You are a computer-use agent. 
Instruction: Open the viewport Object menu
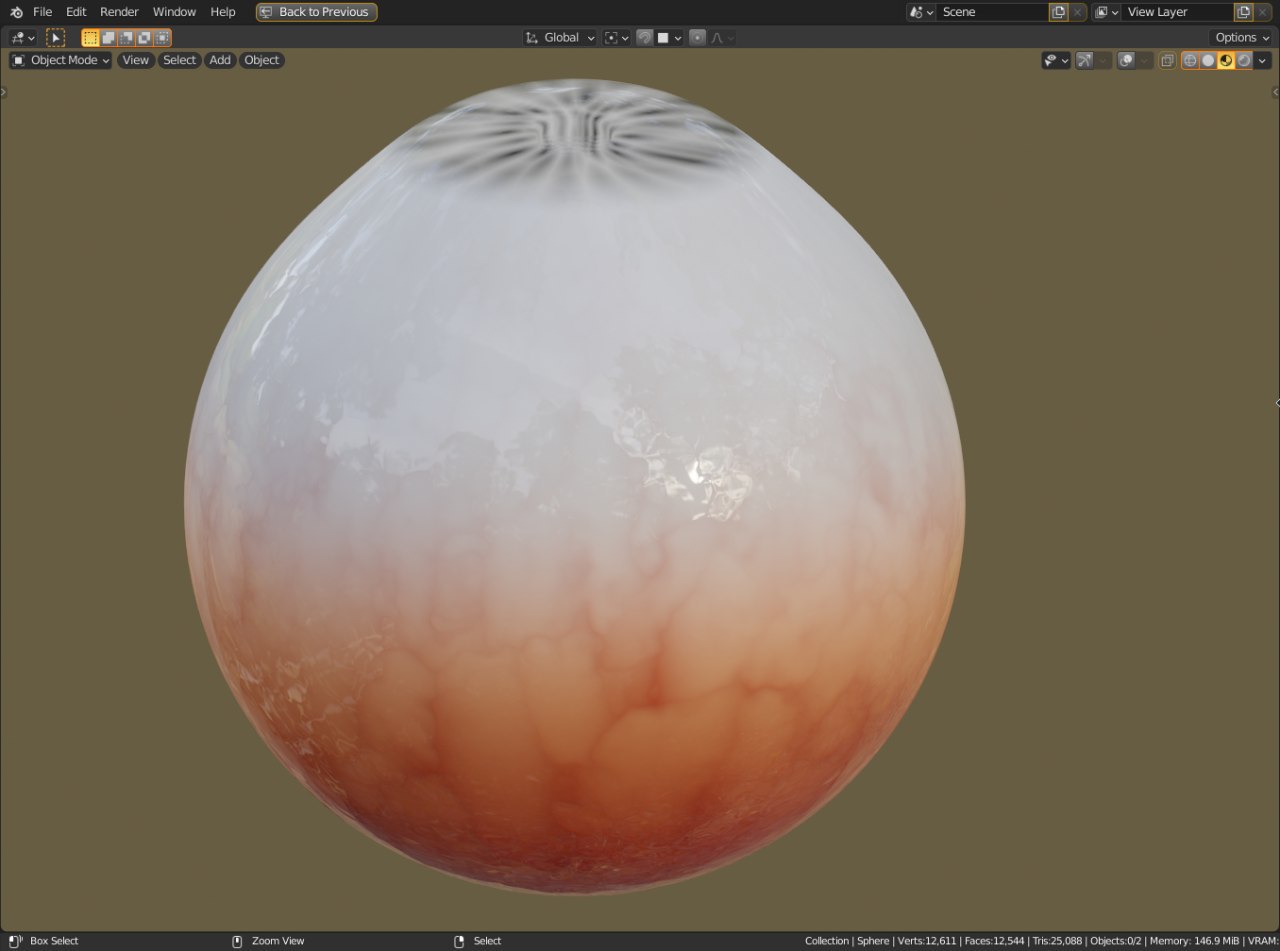262,60
